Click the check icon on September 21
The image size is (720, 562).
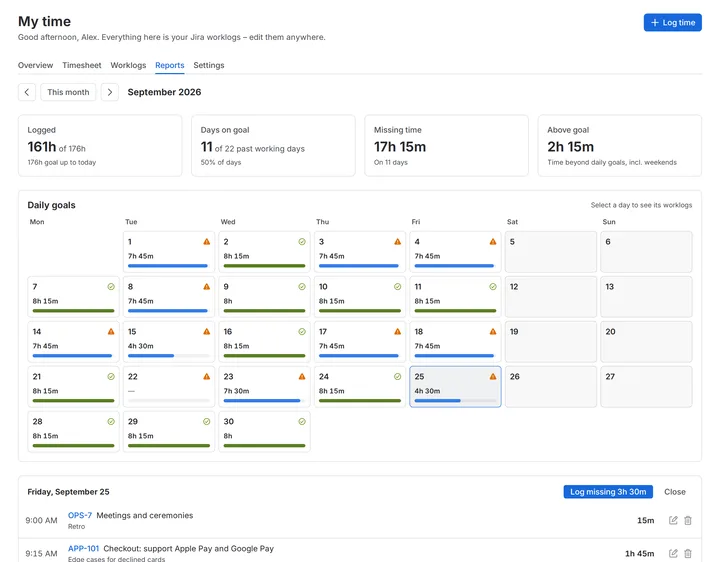pos(111,377)
